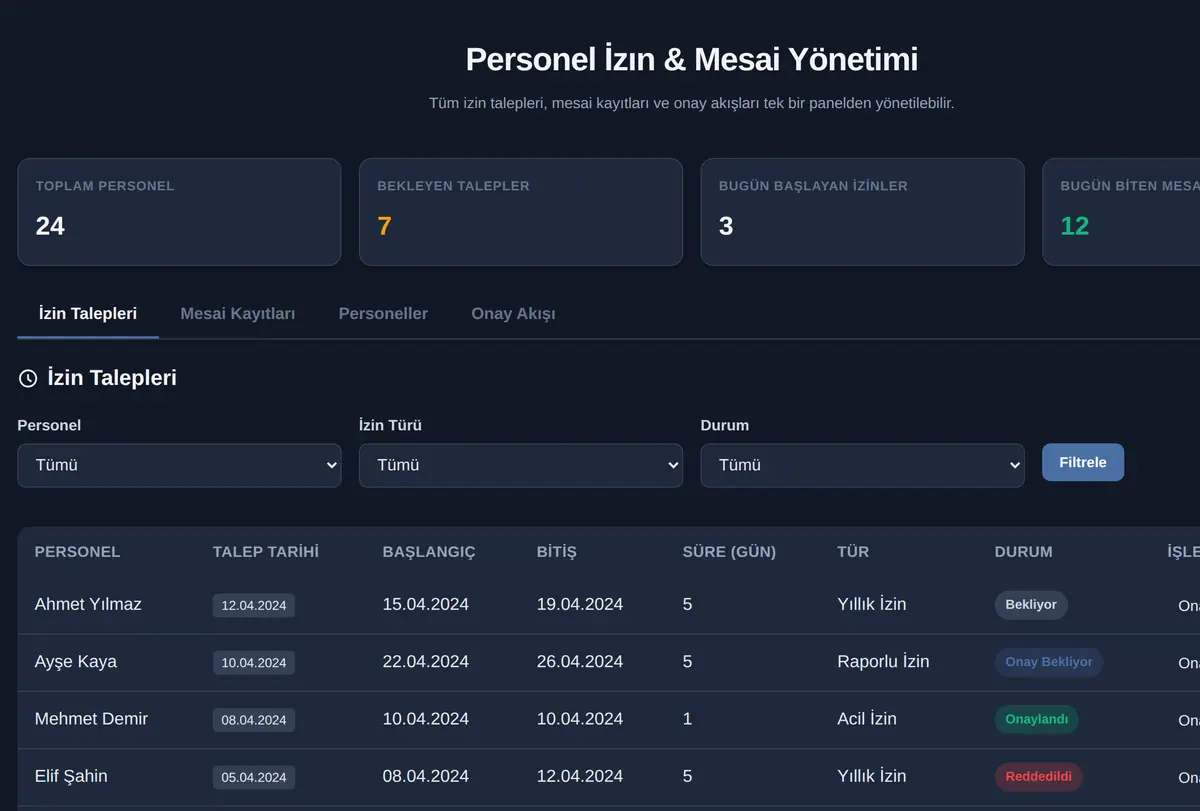Click the 19.04.2024 end date cell

click(x=580, y=604)
